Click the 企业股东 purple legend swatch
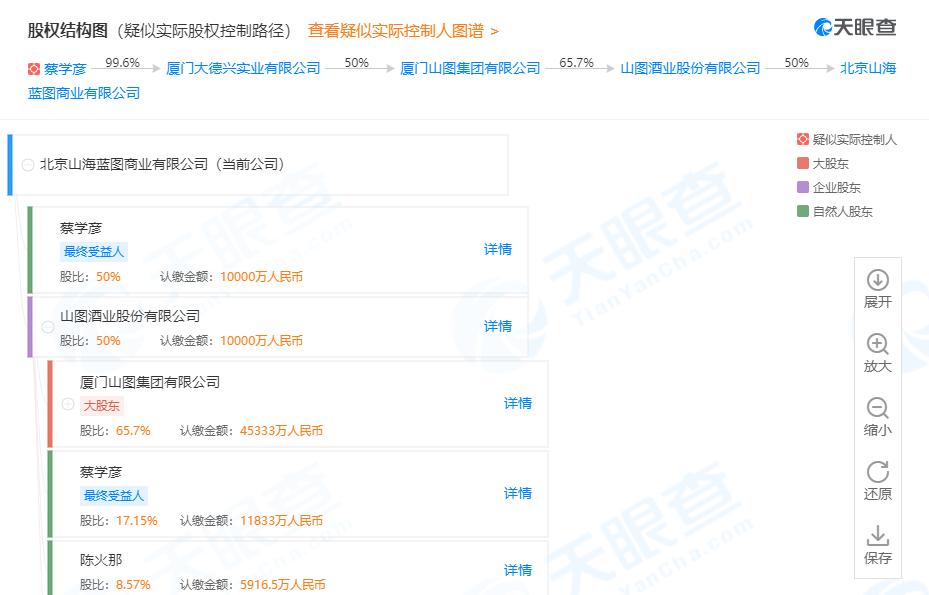This screenshot has width=929, height=595. (803, 187)
